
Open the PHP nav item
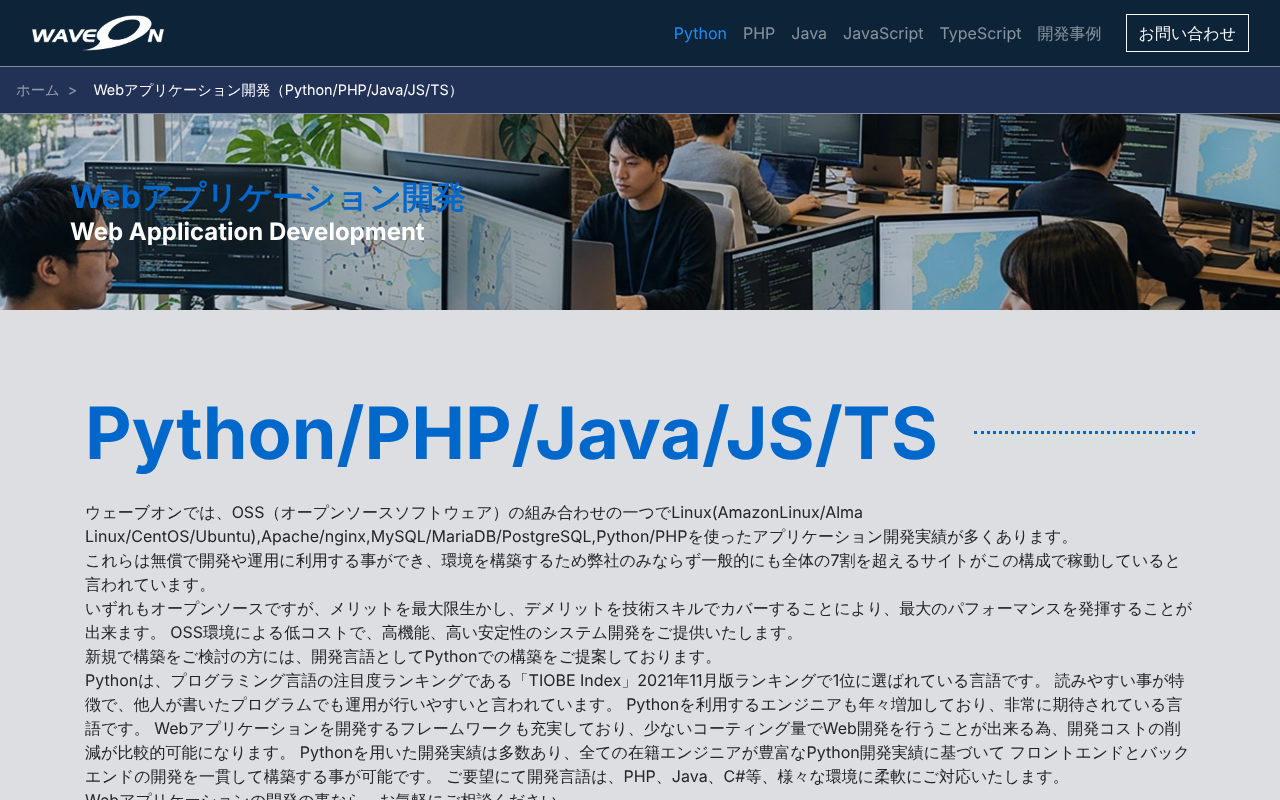(x=759, y=33)
